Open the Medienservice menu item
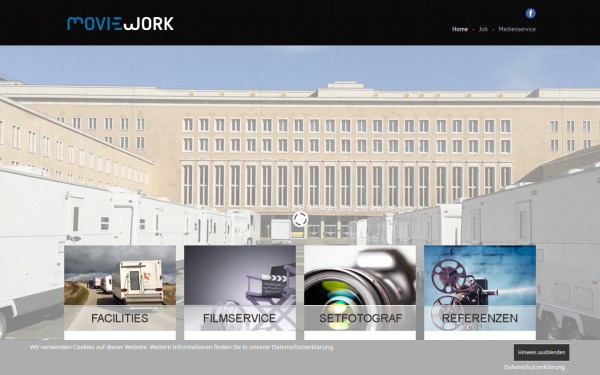The height and width of the screenshot is (375, 600). click(x=517, y=29)
